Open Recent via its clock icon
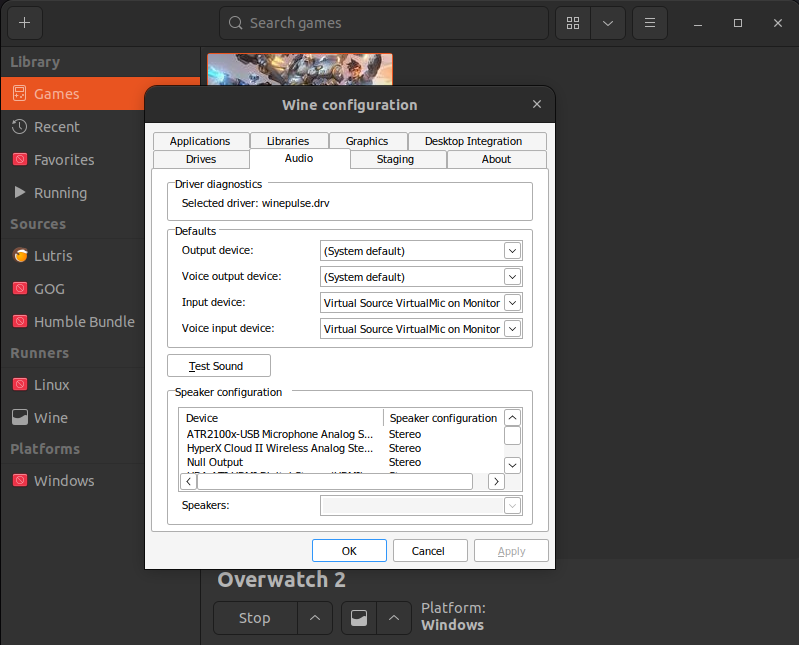The height and width of the screenshot is (645, 799). click(x=19, y=127)
